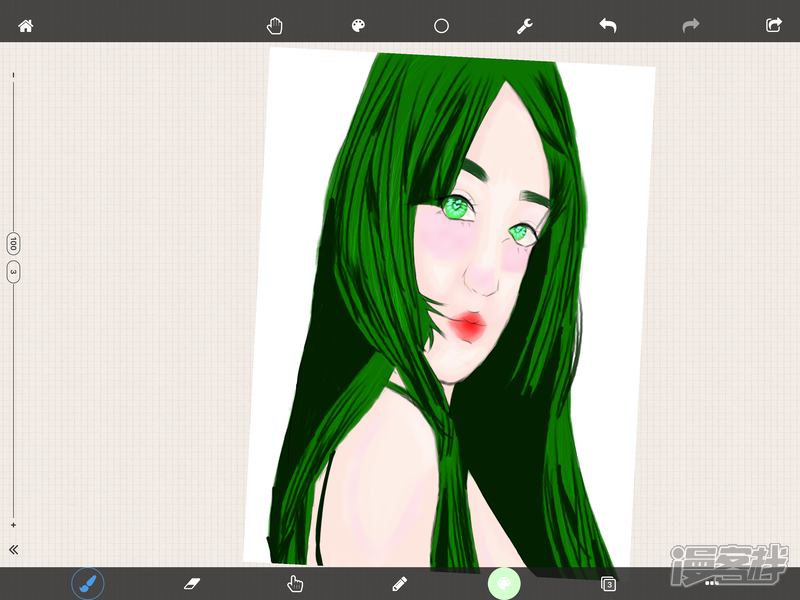
Task: Switch to the eraser tool
Action: tap(193, 583)
